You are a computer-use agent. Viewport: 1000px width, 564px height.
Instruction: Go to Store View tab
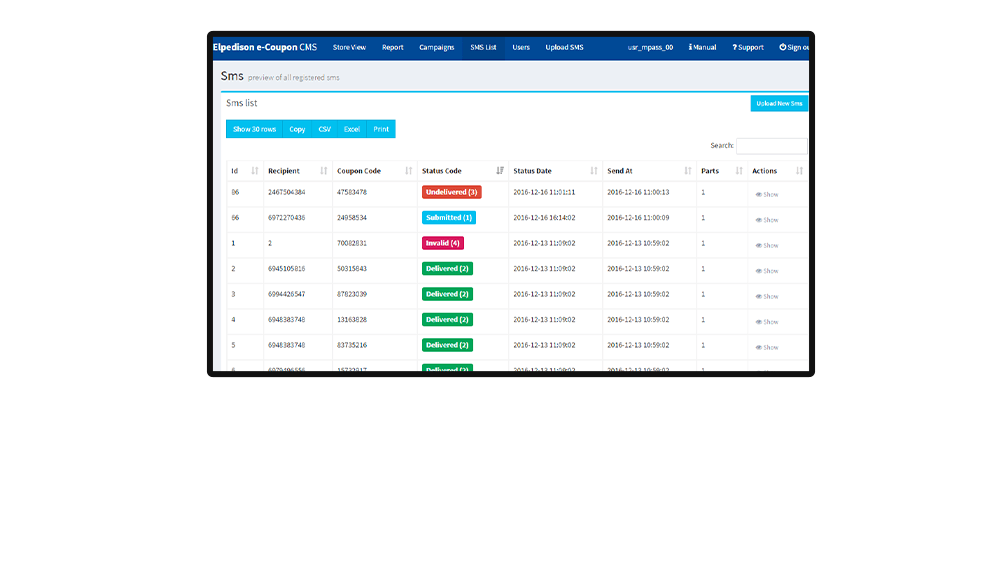tap(349, 47)
